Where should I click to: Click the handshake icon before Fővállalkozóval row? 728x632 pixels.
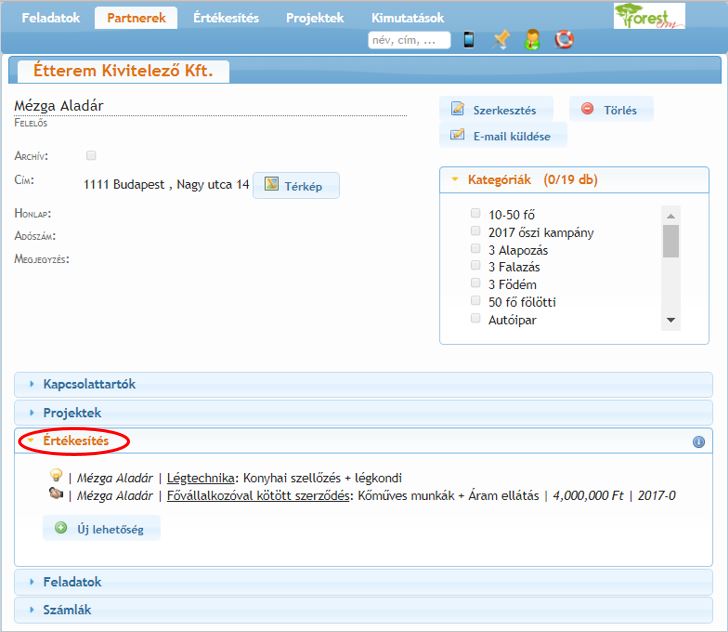click(56, 495)
